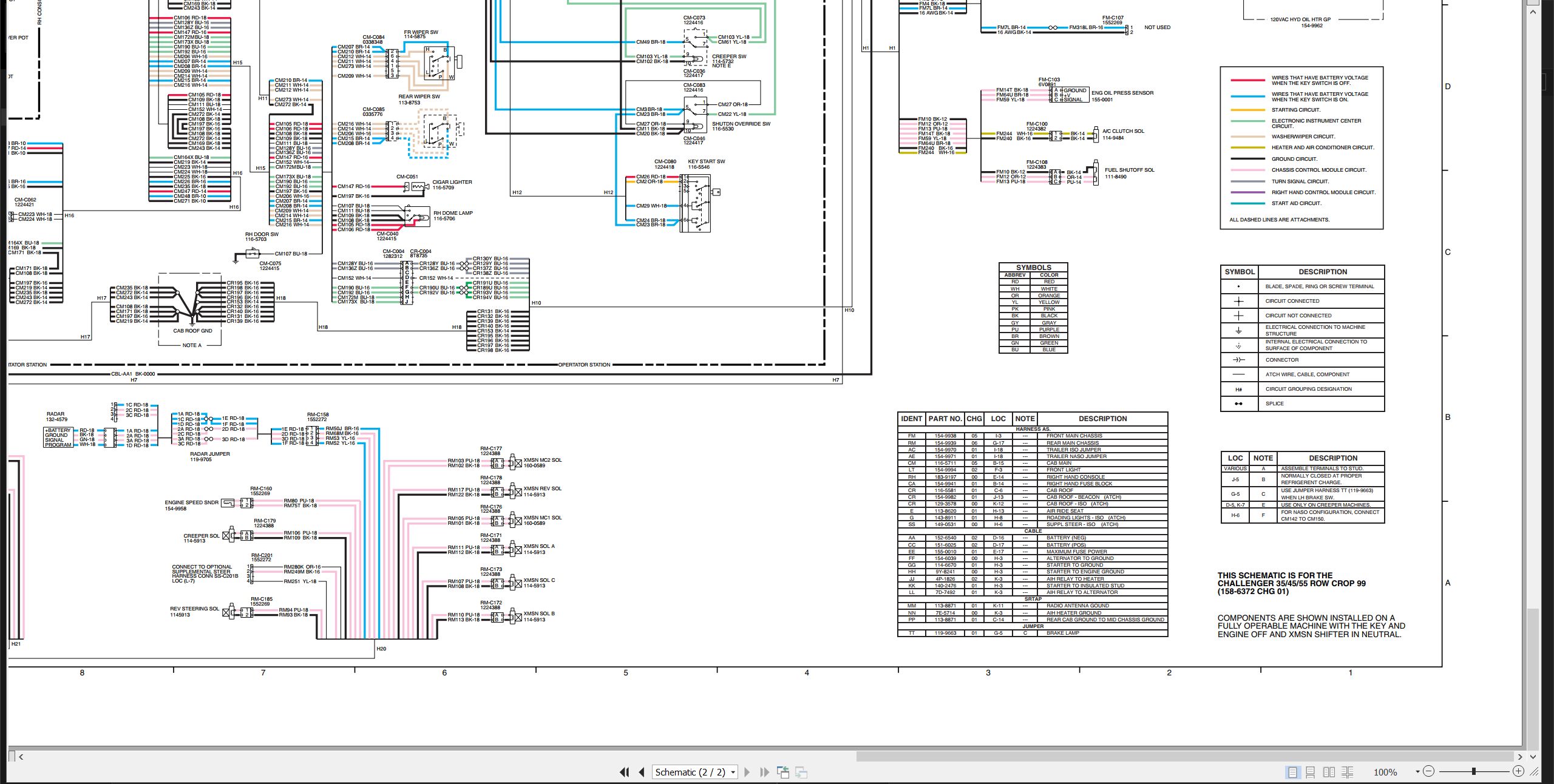Switch to continuous page view
The image size is (1554, 784).
pos(1311,772)
